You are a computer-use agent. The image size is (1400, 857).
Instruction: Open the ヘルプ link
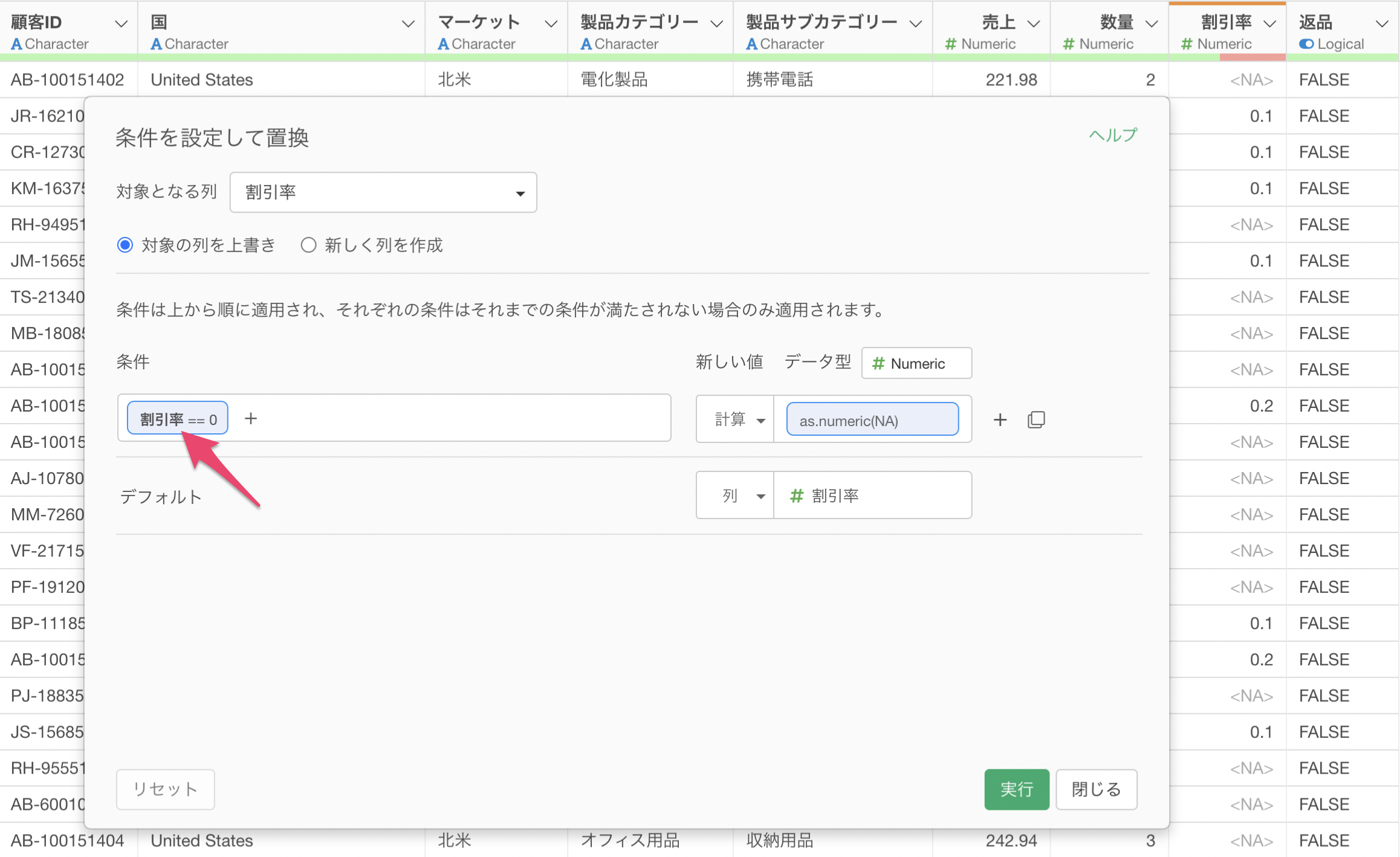coord(1112,135)
